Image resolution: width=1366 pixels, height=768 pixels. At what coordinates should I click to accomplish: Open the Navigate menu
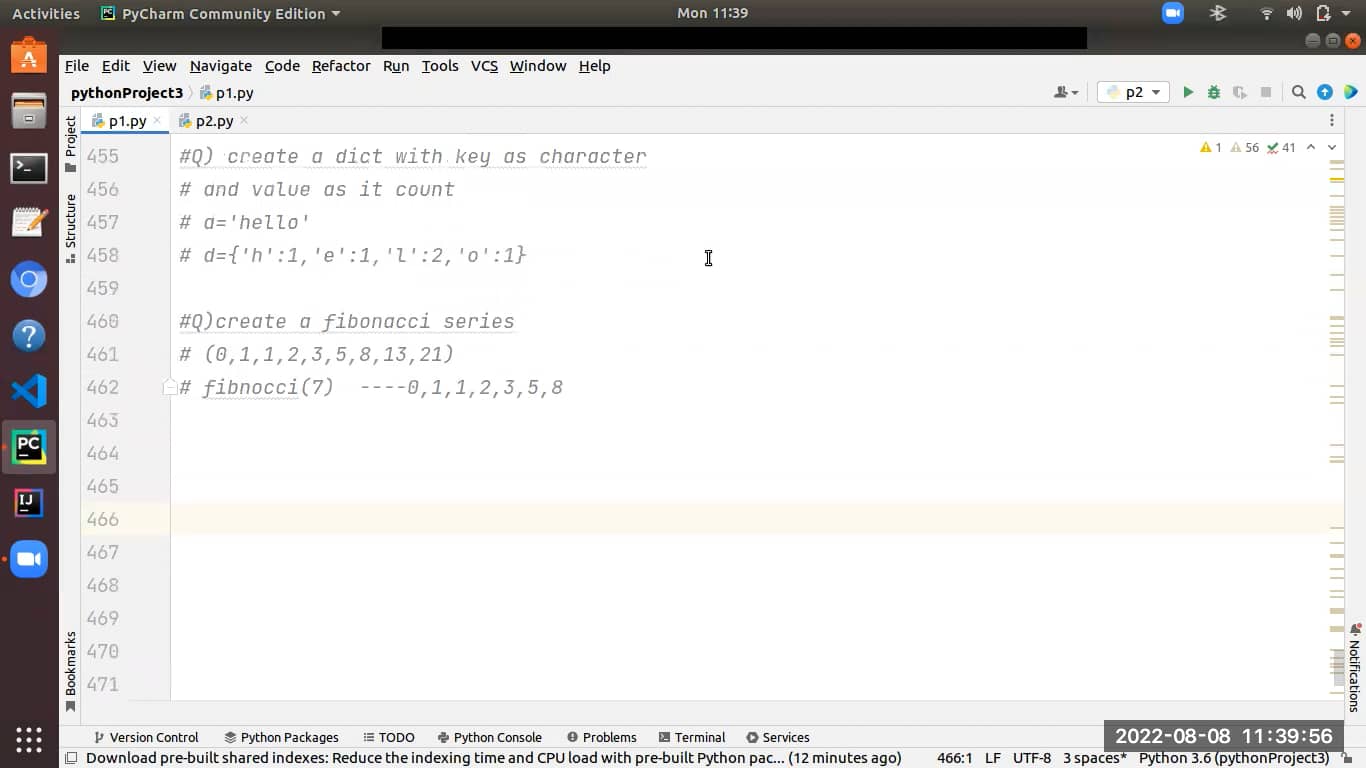221,65
